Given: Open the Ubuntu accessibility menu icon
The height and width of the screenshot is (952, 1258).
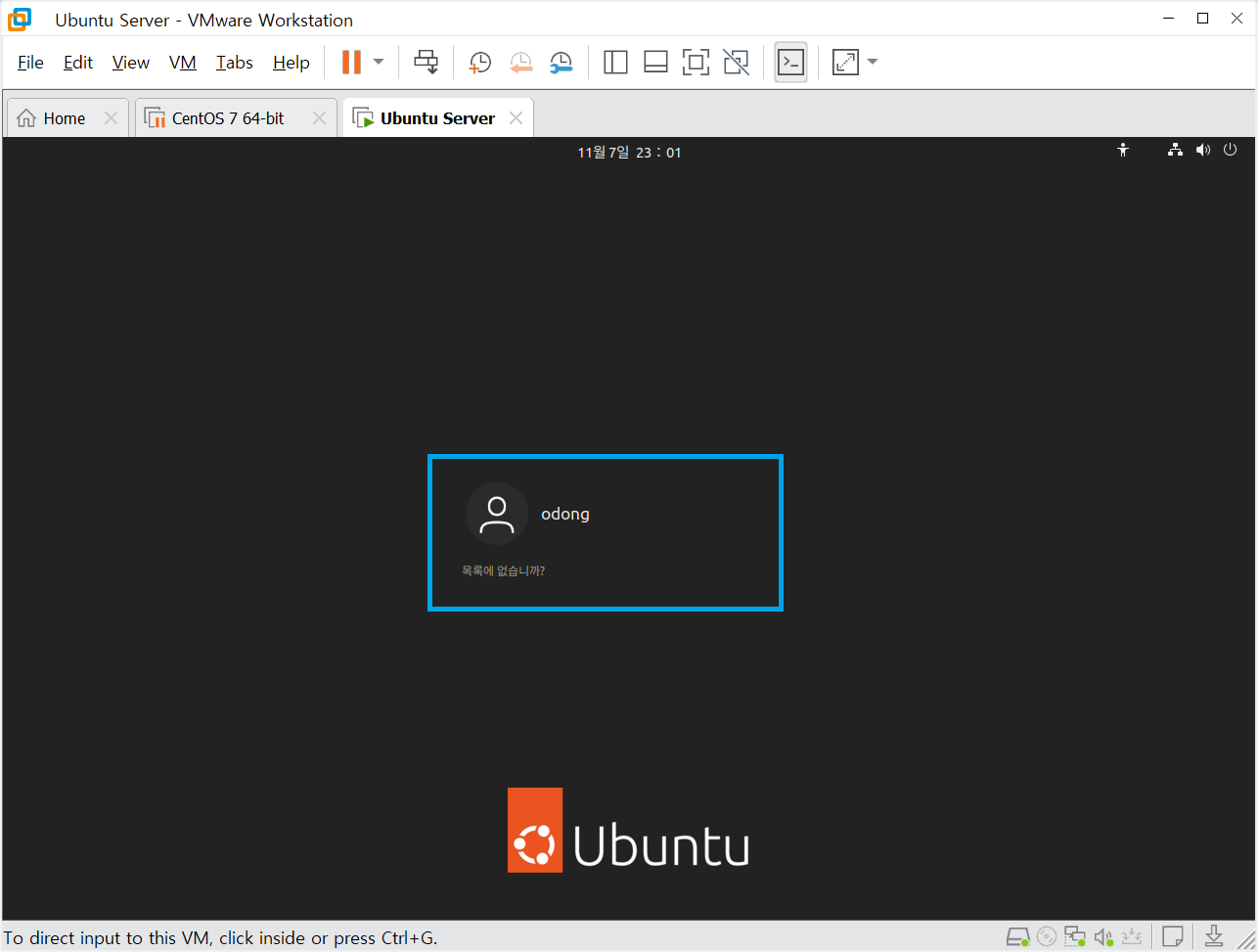Looking at the screenshot, I should (1123, 150).
